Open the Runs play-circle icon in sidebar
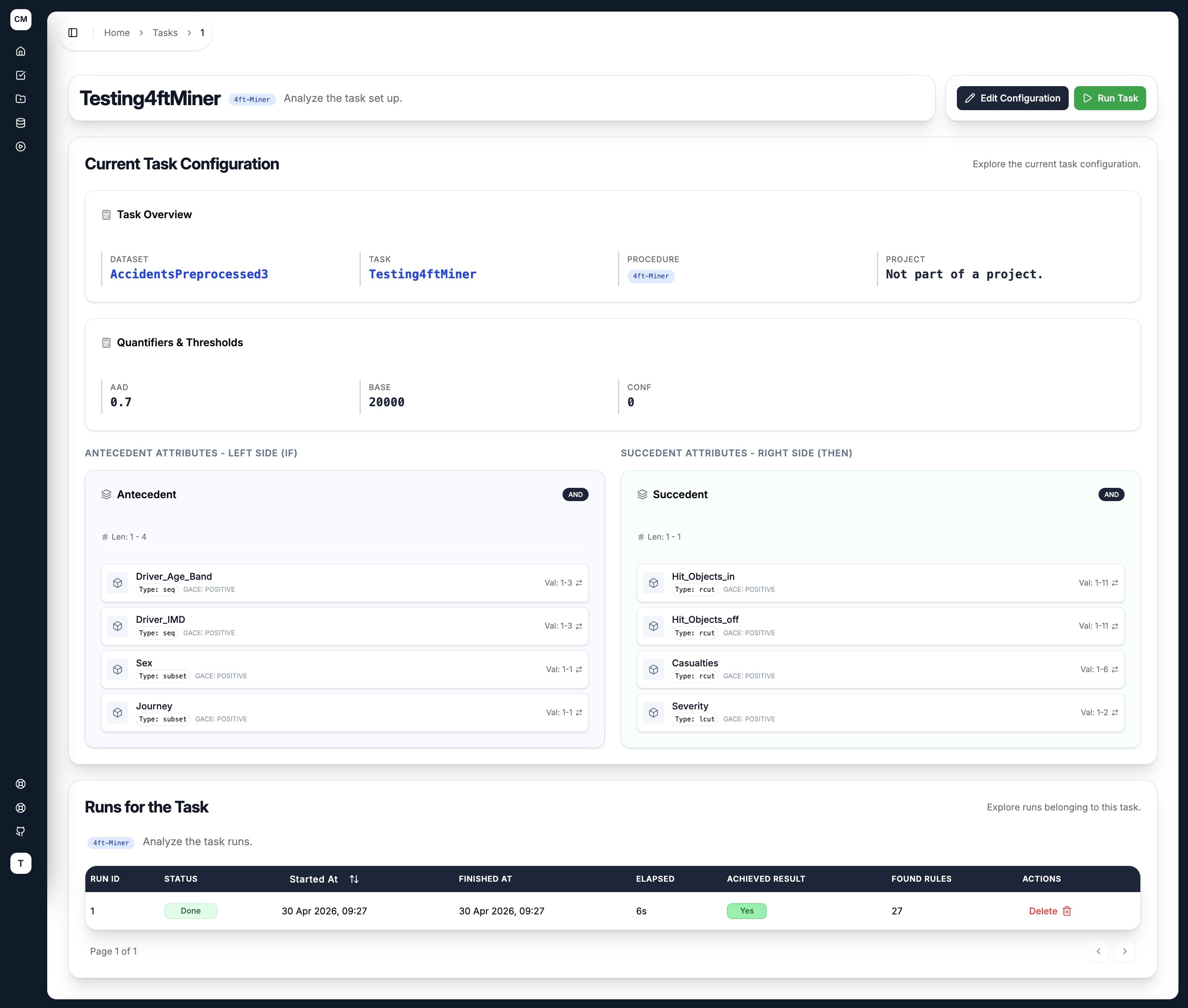This screenshot has height=1008, width=1188. (x=21, y=147)
